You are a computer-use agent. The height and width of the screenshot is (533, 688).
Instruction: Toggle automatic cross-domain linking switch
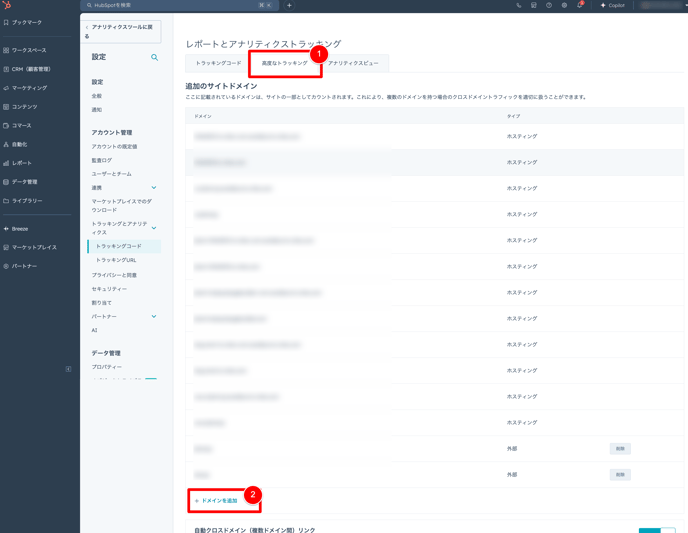point(655,530)
